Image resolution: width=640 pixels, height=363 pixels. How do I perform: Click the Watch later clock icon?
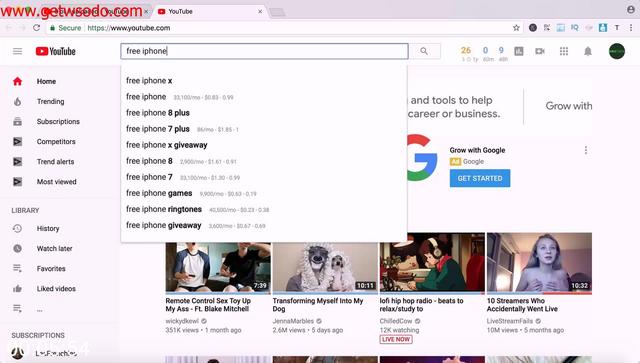coord(17,248)
